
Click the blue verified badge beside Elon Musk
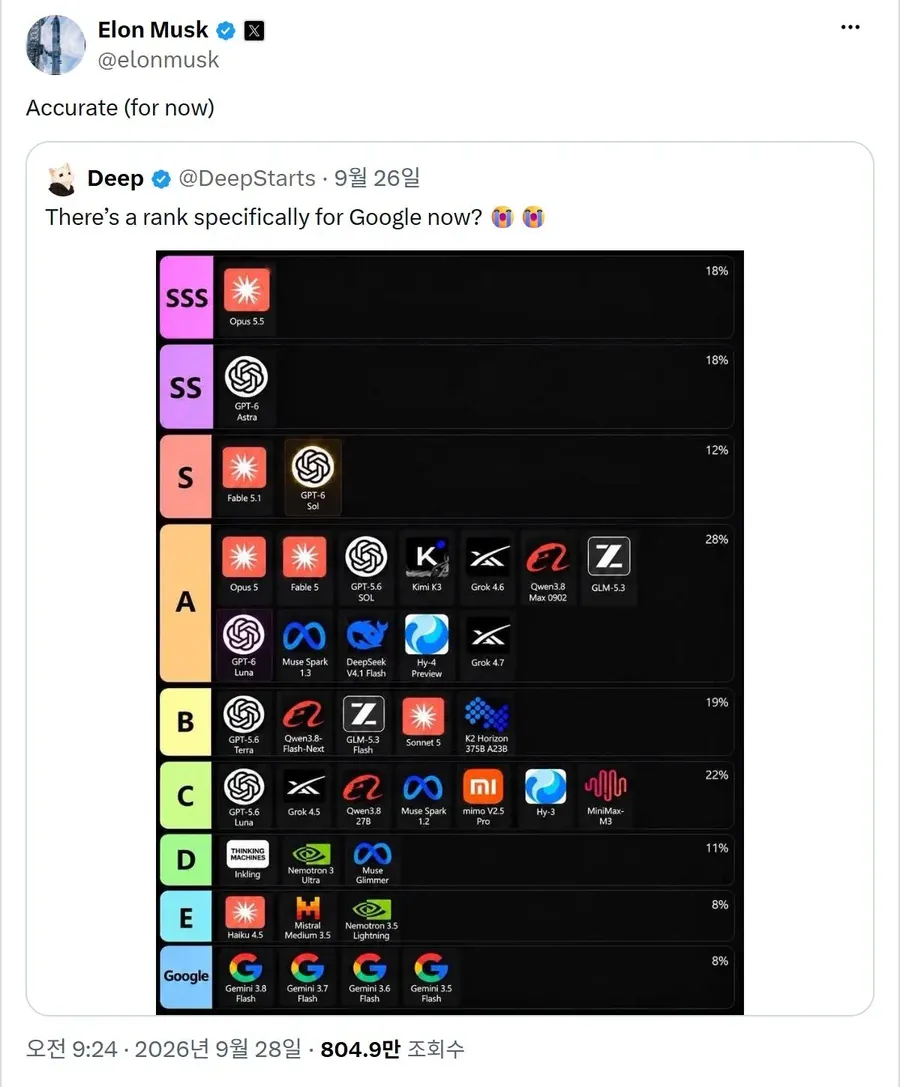(x=225, y=31)
